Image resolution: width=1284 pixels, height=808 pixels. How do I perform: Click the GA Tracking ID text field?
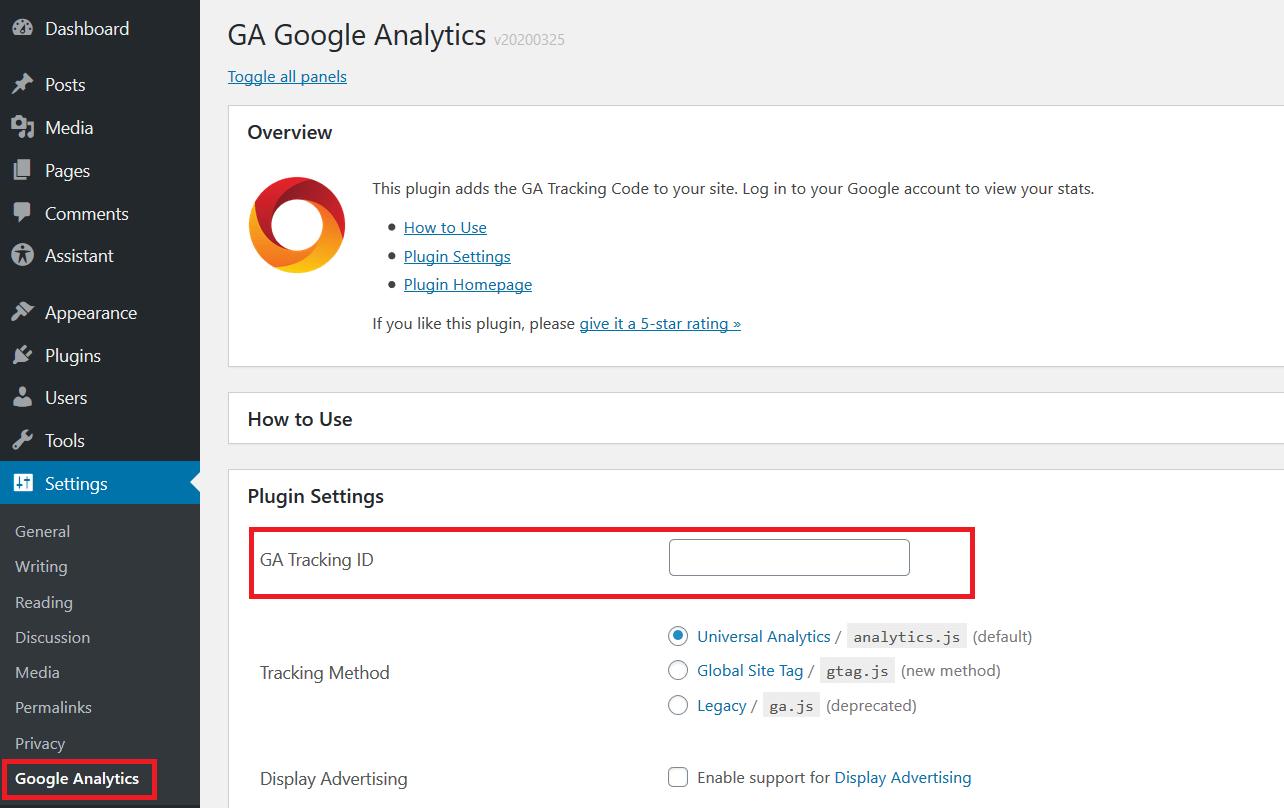pyautogui.click(x=789, y=558)
